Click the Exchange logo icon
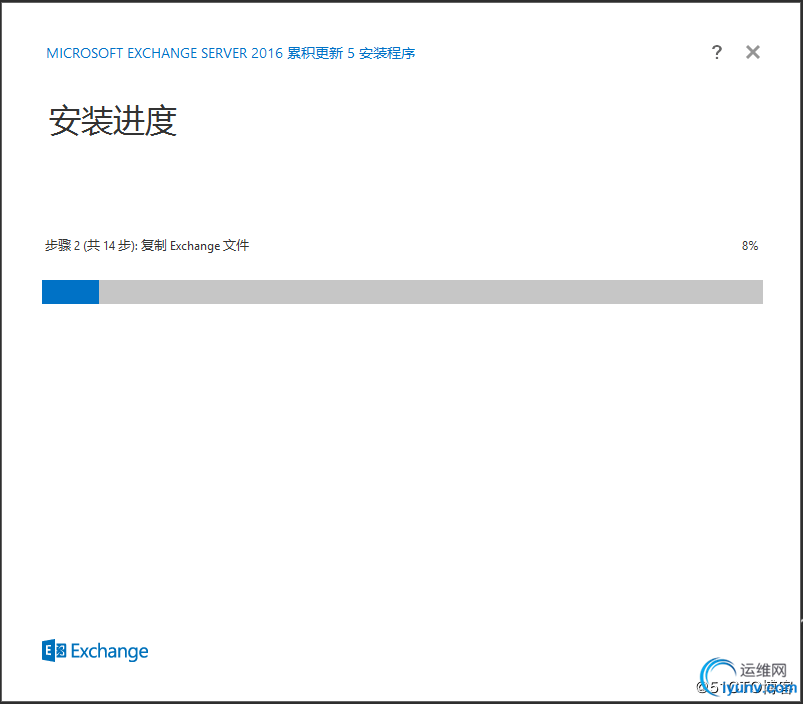 pos(54,650)
